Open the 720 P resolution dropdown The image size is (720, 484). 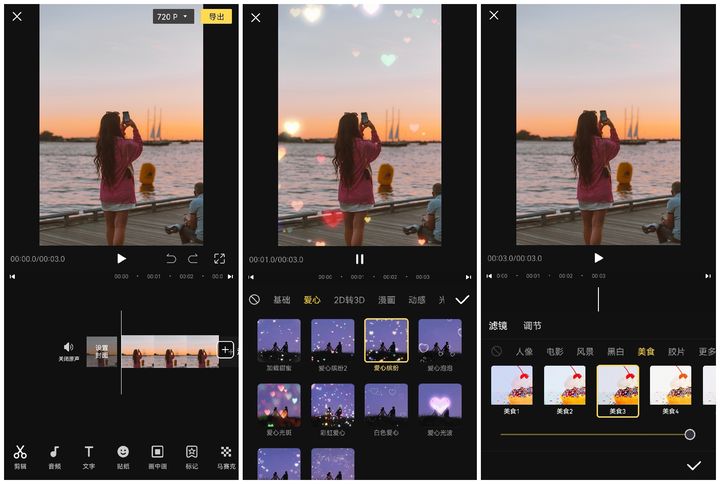click(x=173, y=17)
